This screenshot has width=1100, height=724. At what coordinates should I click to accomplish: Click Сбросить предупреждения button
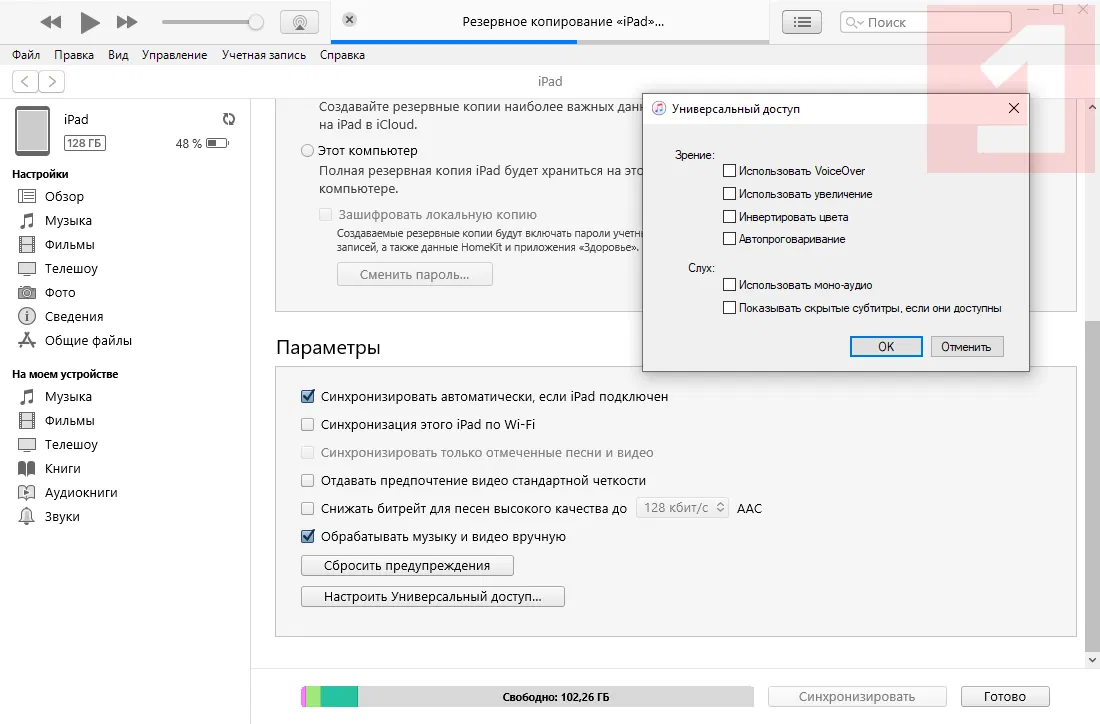pyautogui.click(x=407, y=565)
